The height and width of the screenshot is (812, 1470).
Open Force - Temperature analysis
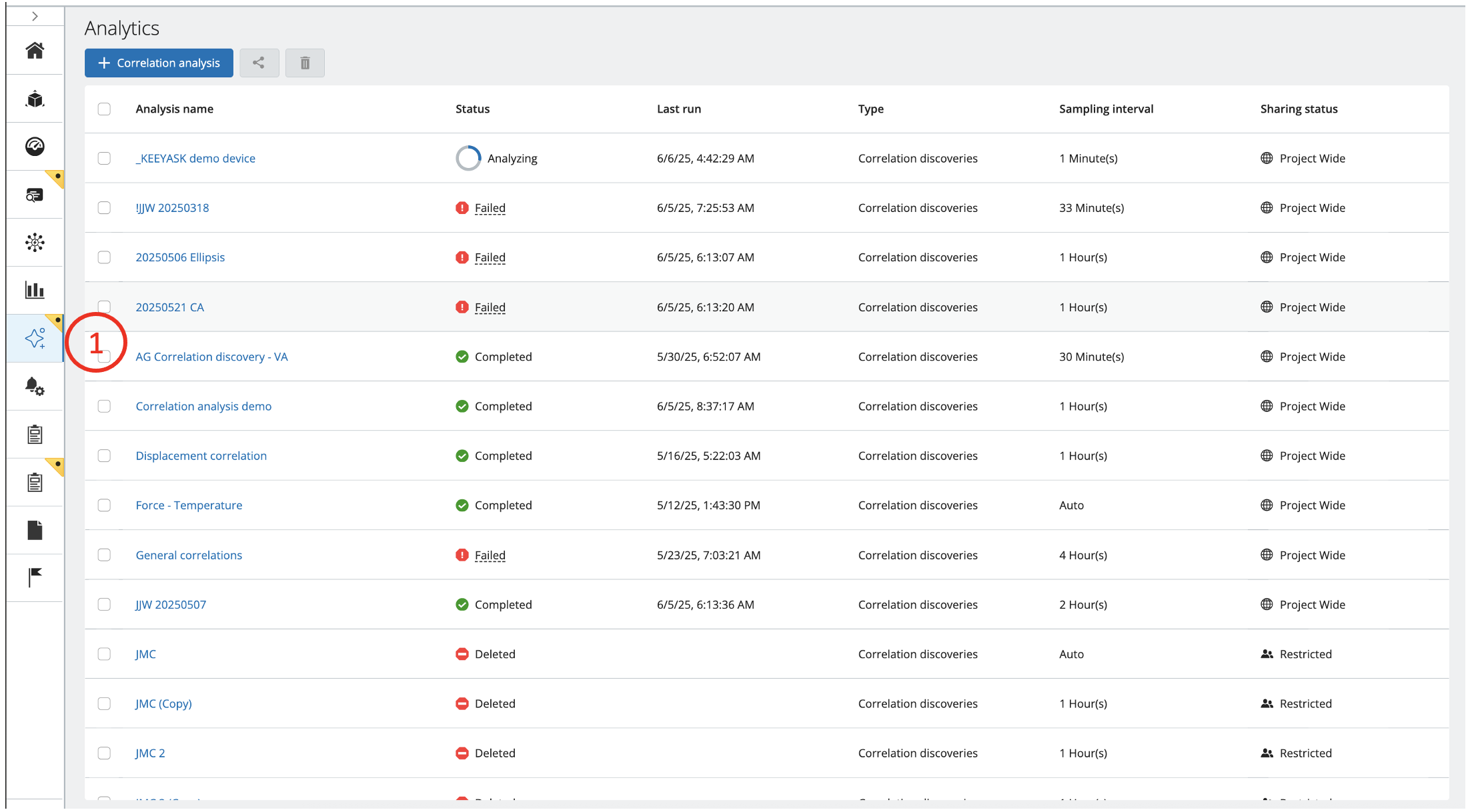[189, 505]
